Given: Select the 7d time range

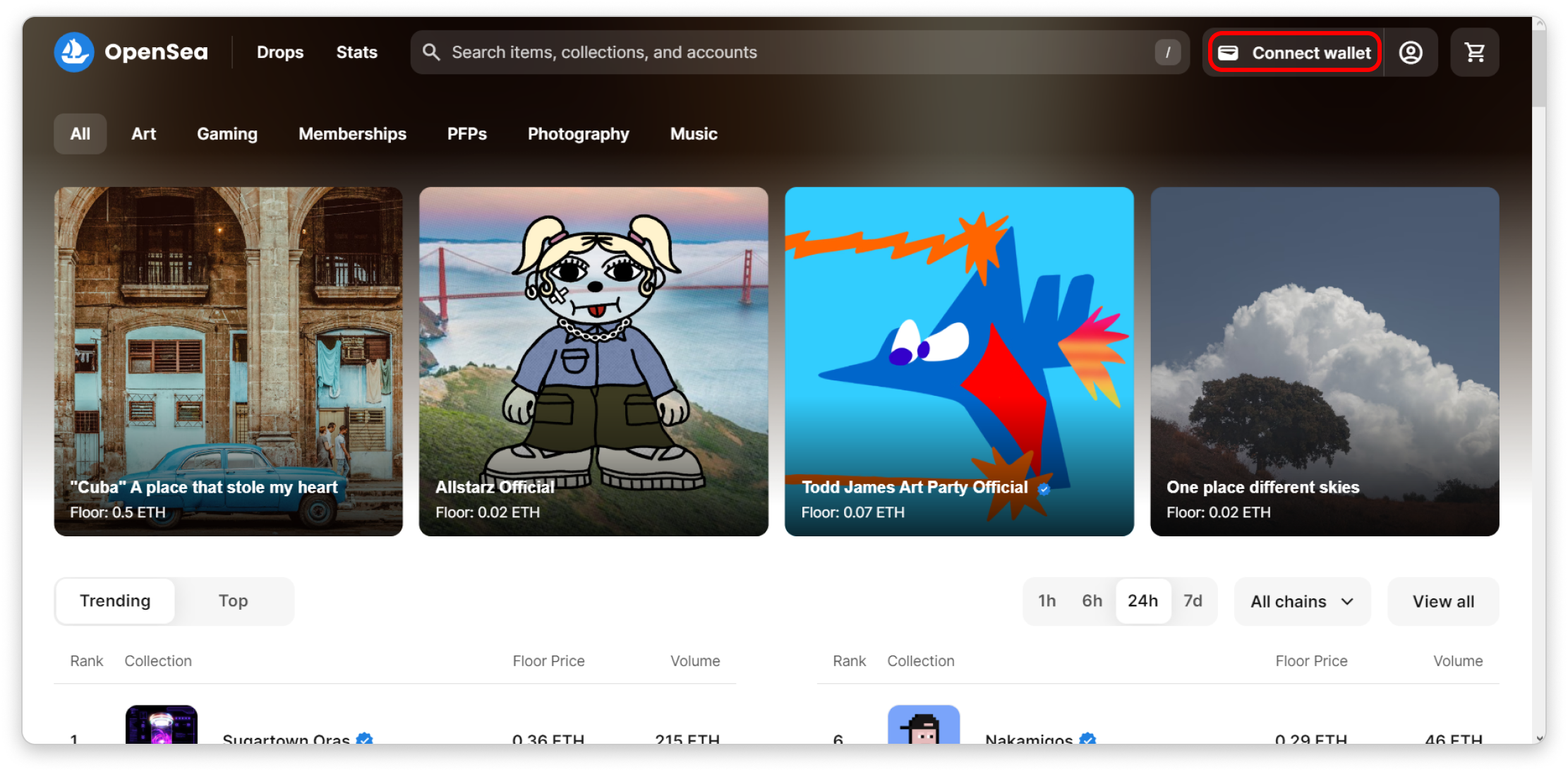Looking at the screenshot, I should click(x=1193, y=601).
